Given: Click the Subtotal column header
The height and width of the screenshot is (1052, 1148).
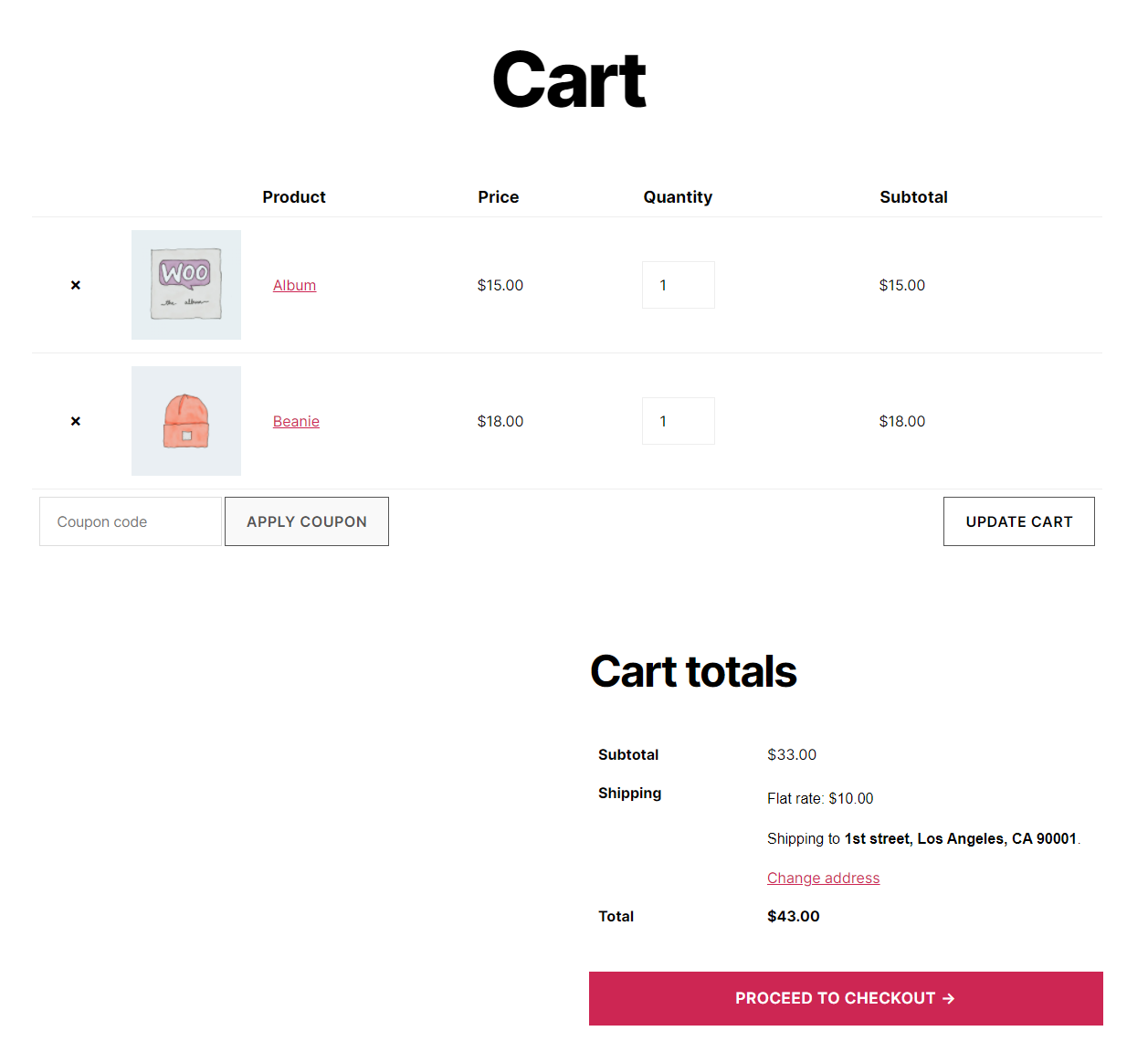Looking at the screenshot, I should click(913, 196).
